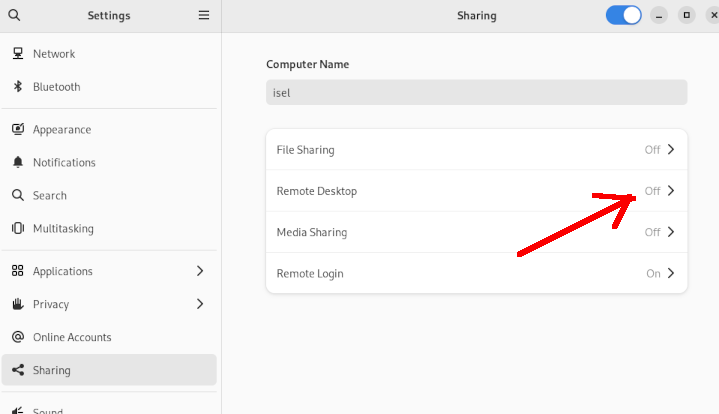
Task: Open the Search settings panel
Action: 50,195
